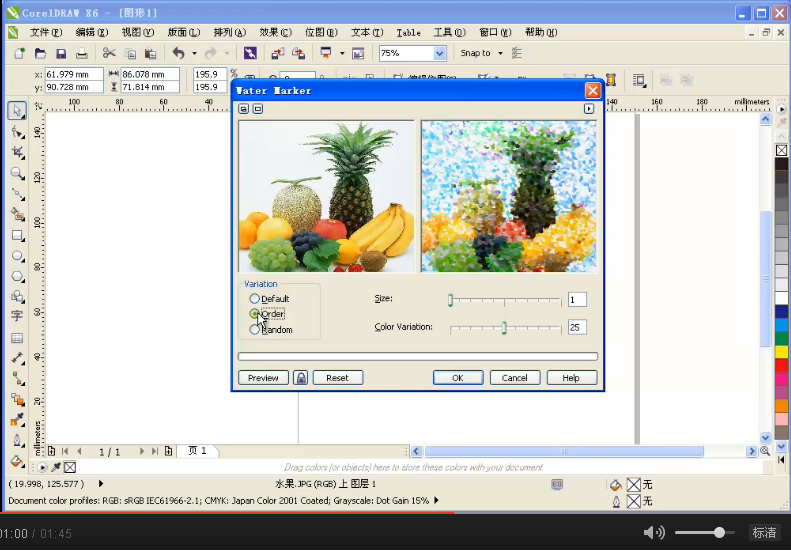Image resolution: width=791 pixels, height=551 pixels.
Task: Click the Import toolbar icon
Action: 277,53
